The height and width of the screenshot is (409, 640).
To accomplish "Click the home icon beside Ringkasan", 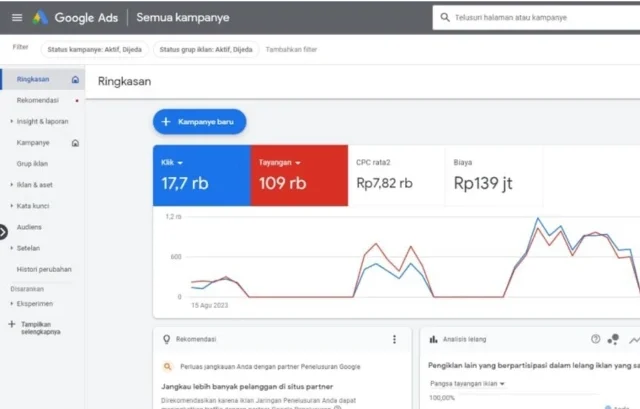I will 76,79.
